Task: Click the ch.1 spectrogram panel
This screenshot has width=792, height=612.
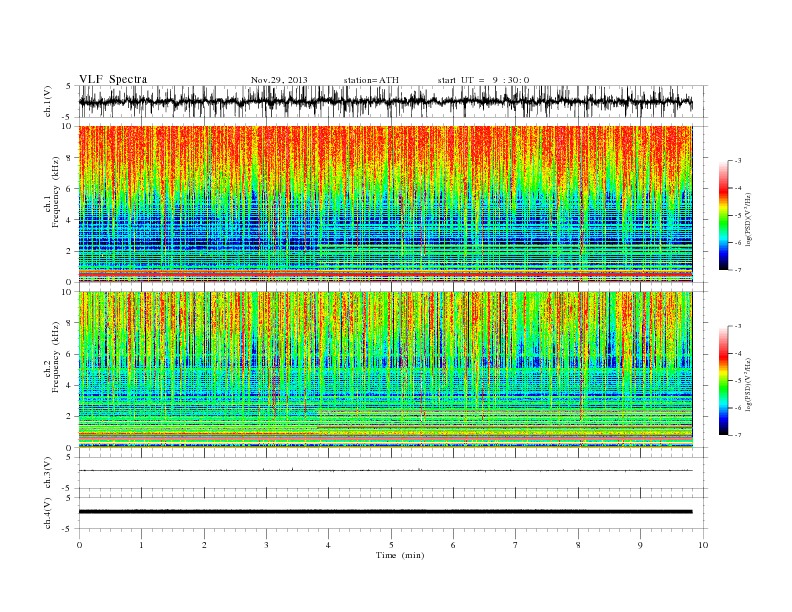Action: [385, 204]
